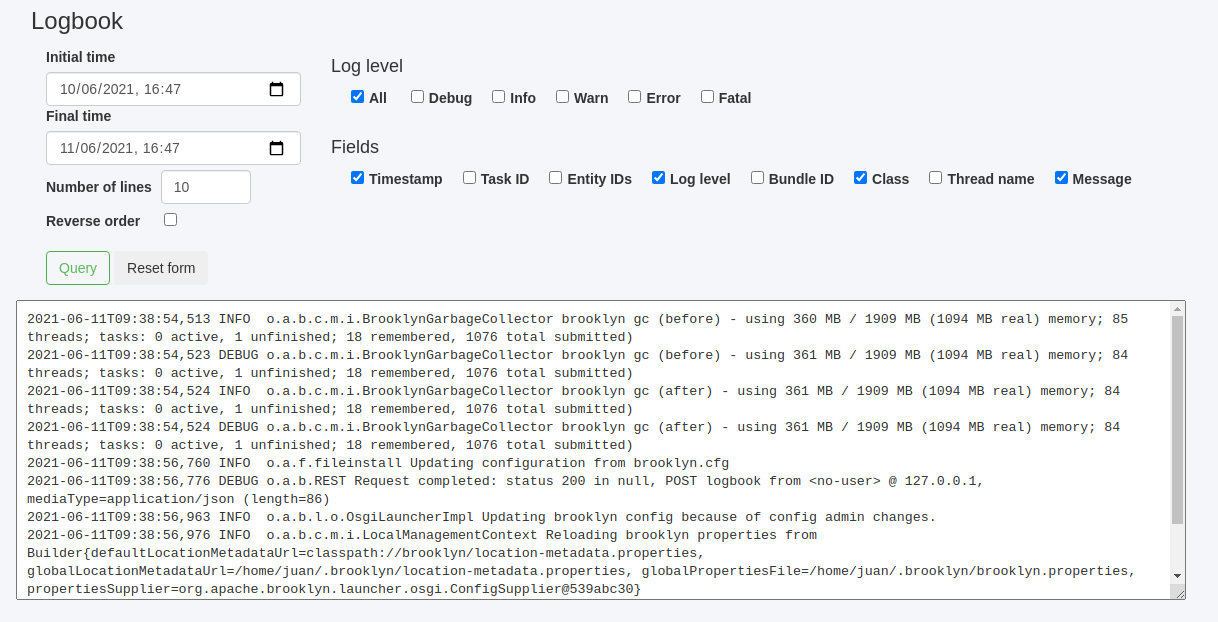Focus the Initial time date field
The image size is (1218, 622).
[x=173, y=89]
